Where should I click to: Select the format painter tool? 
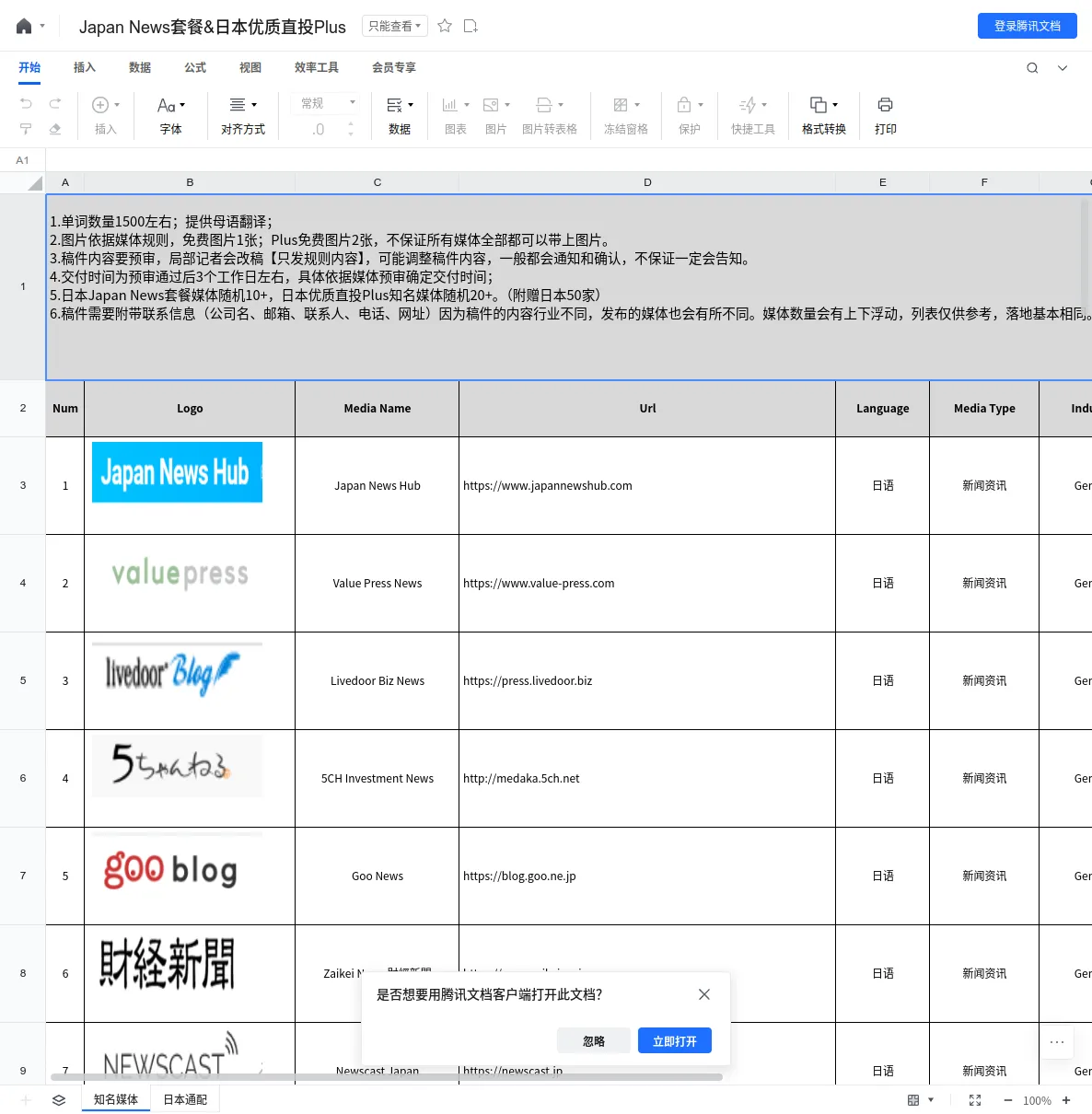pos(26,129)
